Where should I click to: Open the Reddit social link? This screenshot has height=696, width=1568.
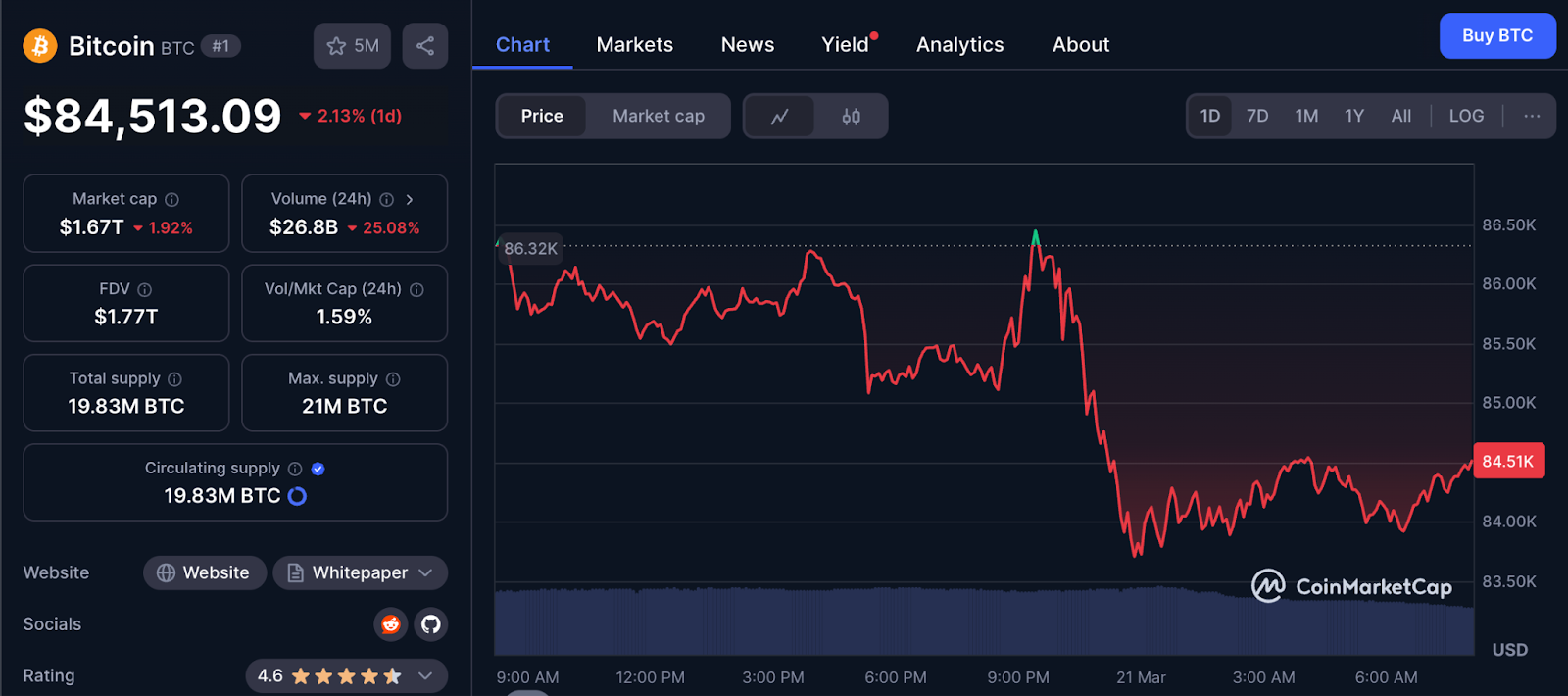pyautogui.click(x=391, y=624)
